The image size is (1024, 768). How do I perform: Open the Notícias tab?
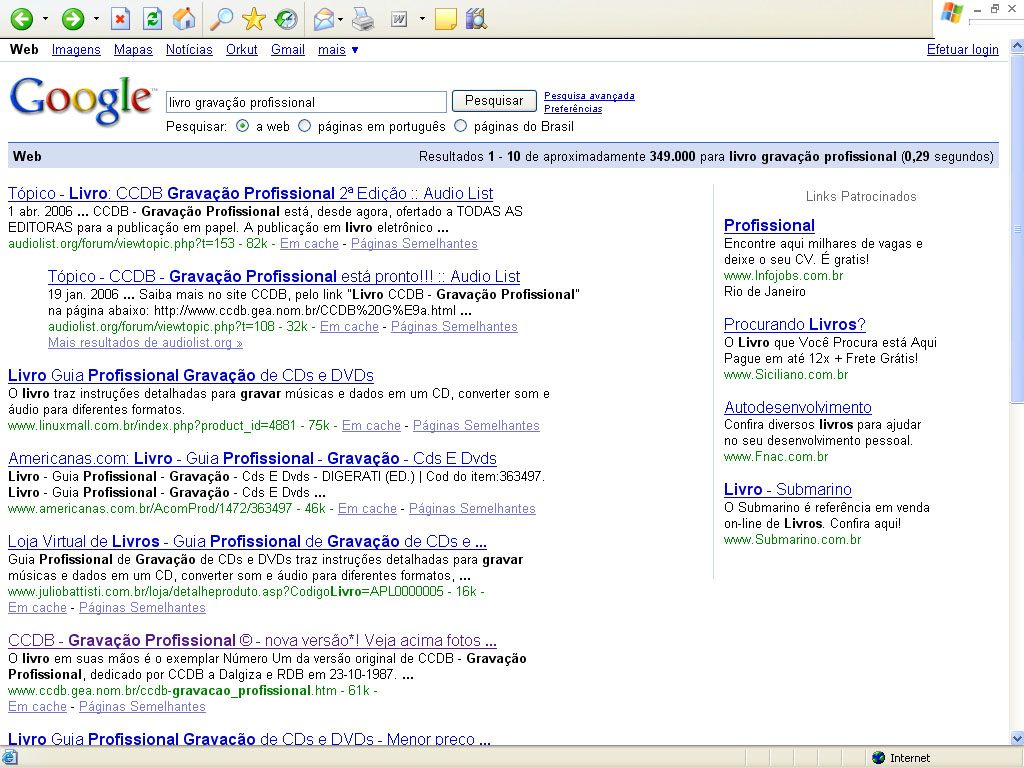point(189,50)
